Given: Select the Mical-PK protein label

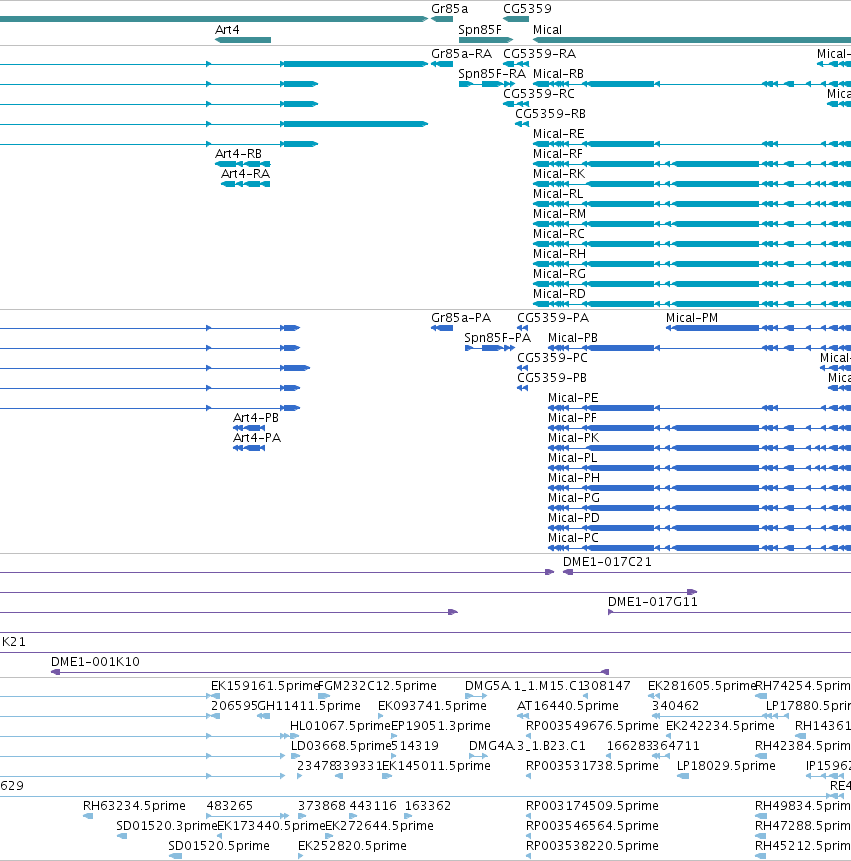Looking at the screenshot, I should tap(573, 438).
